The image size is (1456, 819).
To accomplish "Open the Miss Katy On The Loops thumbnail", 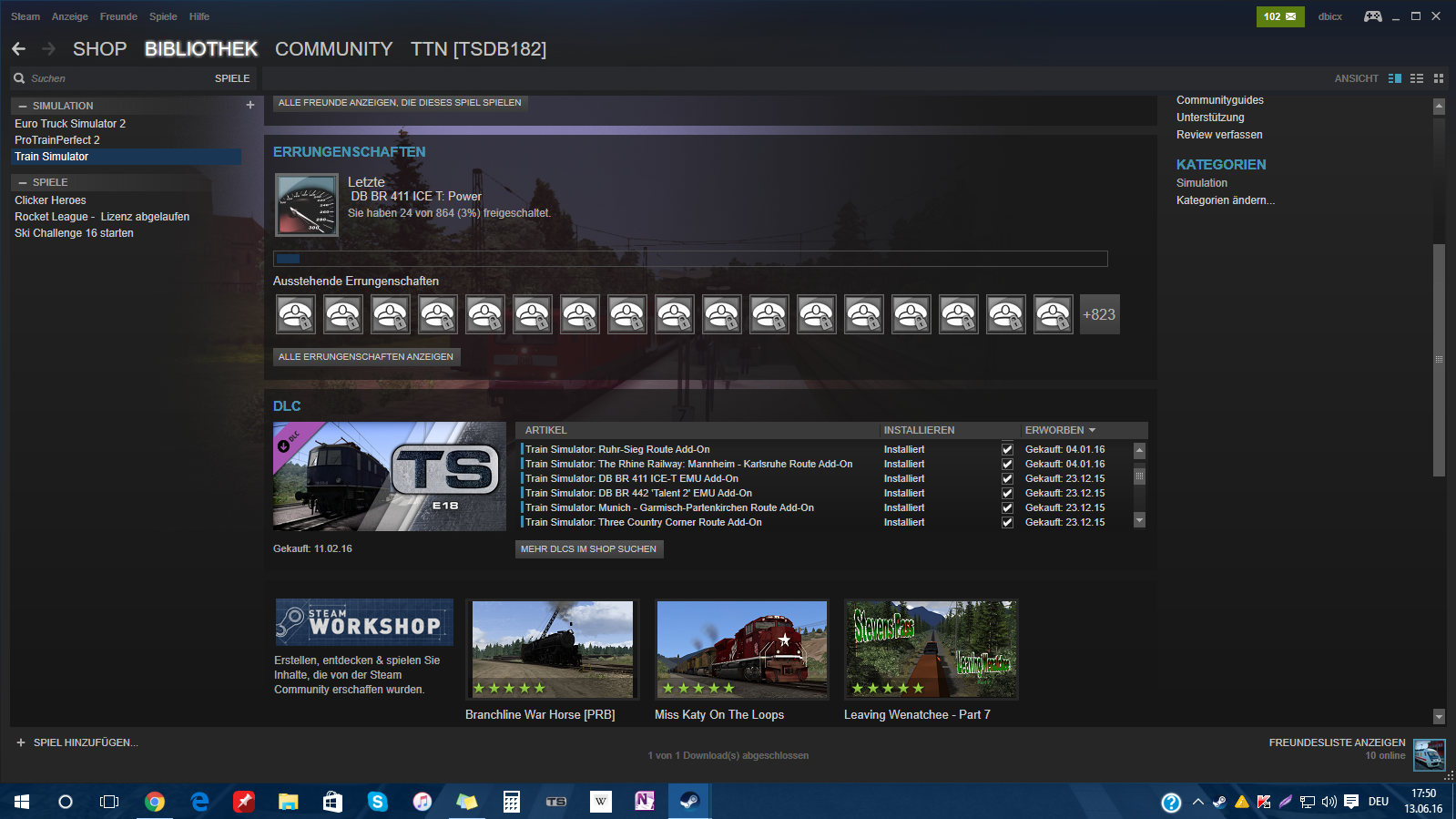I will pyautogui.click(x=742, y=649).
